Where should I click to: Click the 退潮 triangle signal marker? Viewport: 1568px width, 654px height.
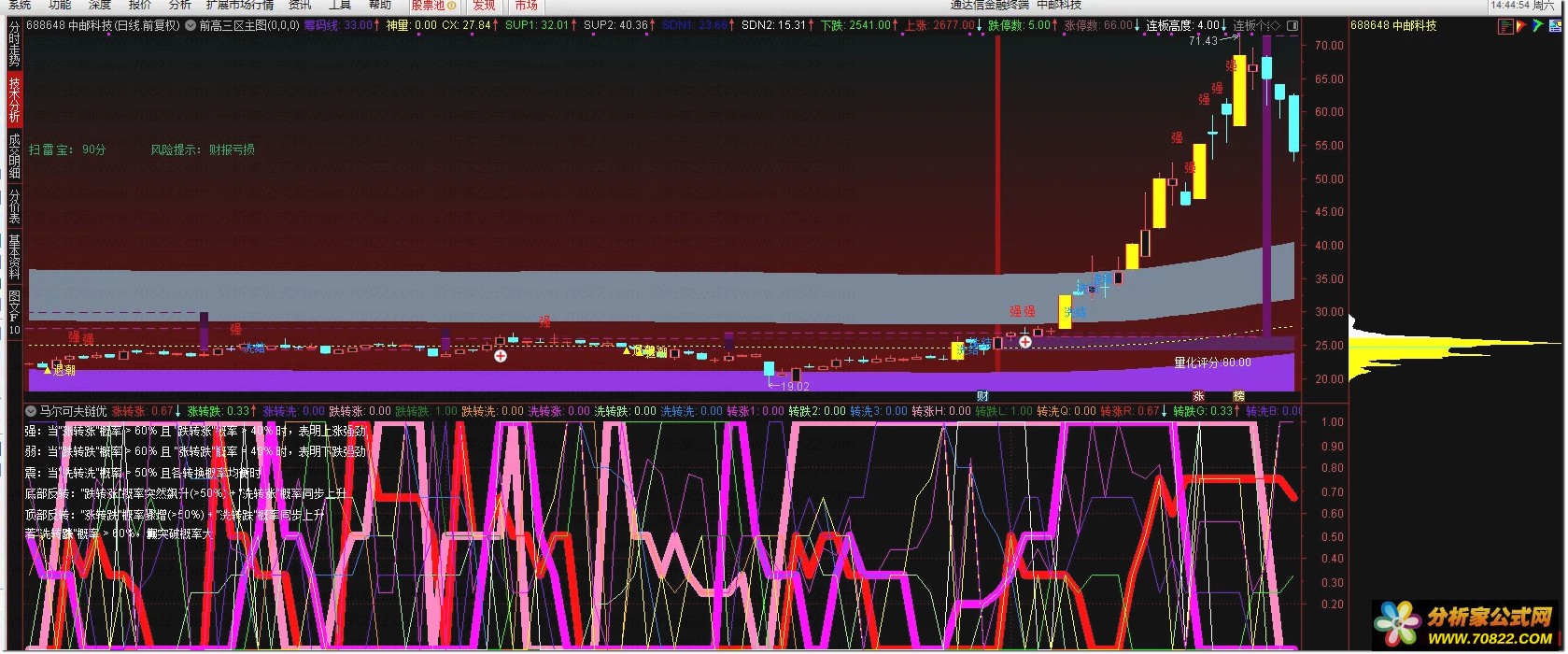(x=60, y=371)
